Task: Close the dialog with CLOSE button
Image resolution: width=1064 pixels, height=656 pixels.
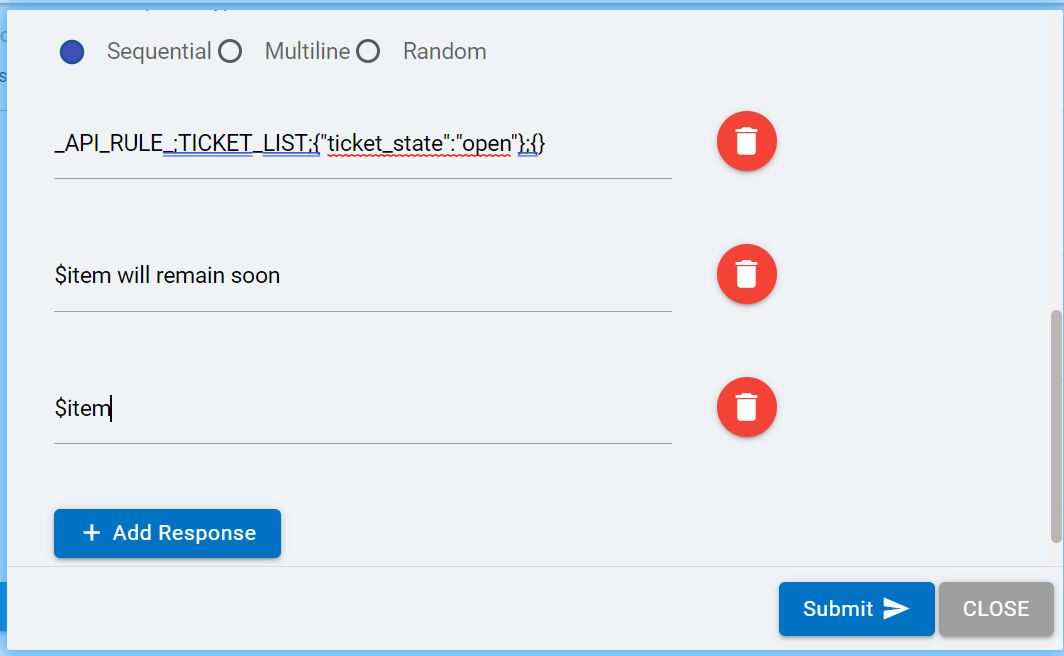Action: point(995,609)
